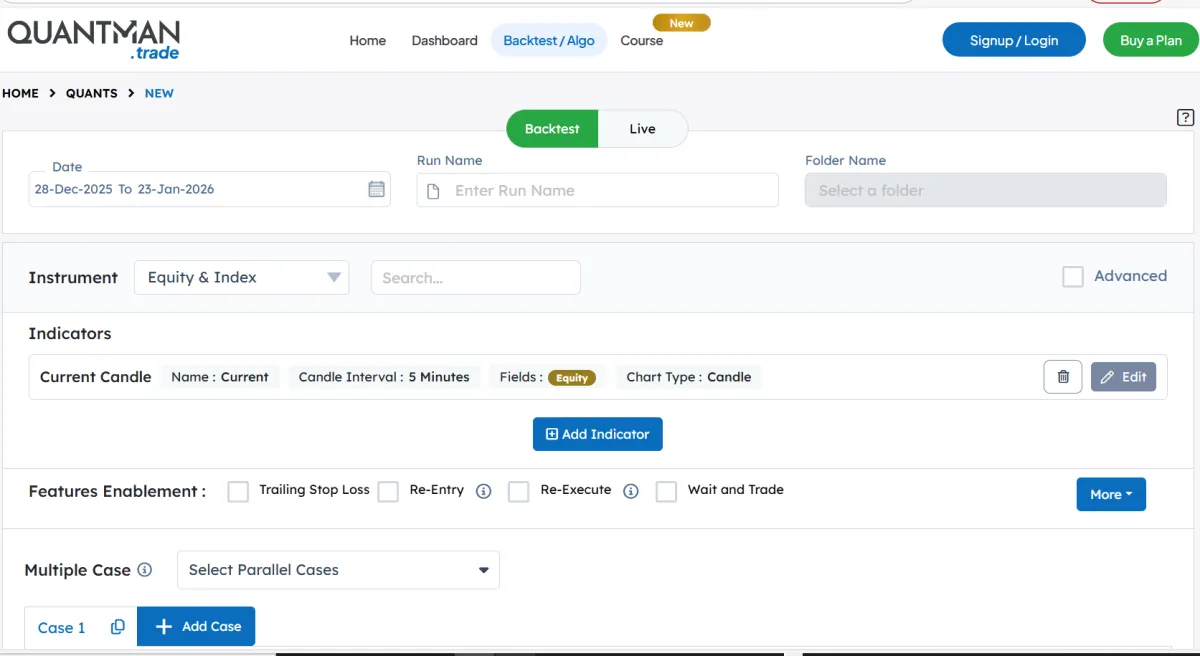Viewport: 1200px width, 656px height.
Task: Click QUANTS breadcrumb link
Action: click(92, 93)
